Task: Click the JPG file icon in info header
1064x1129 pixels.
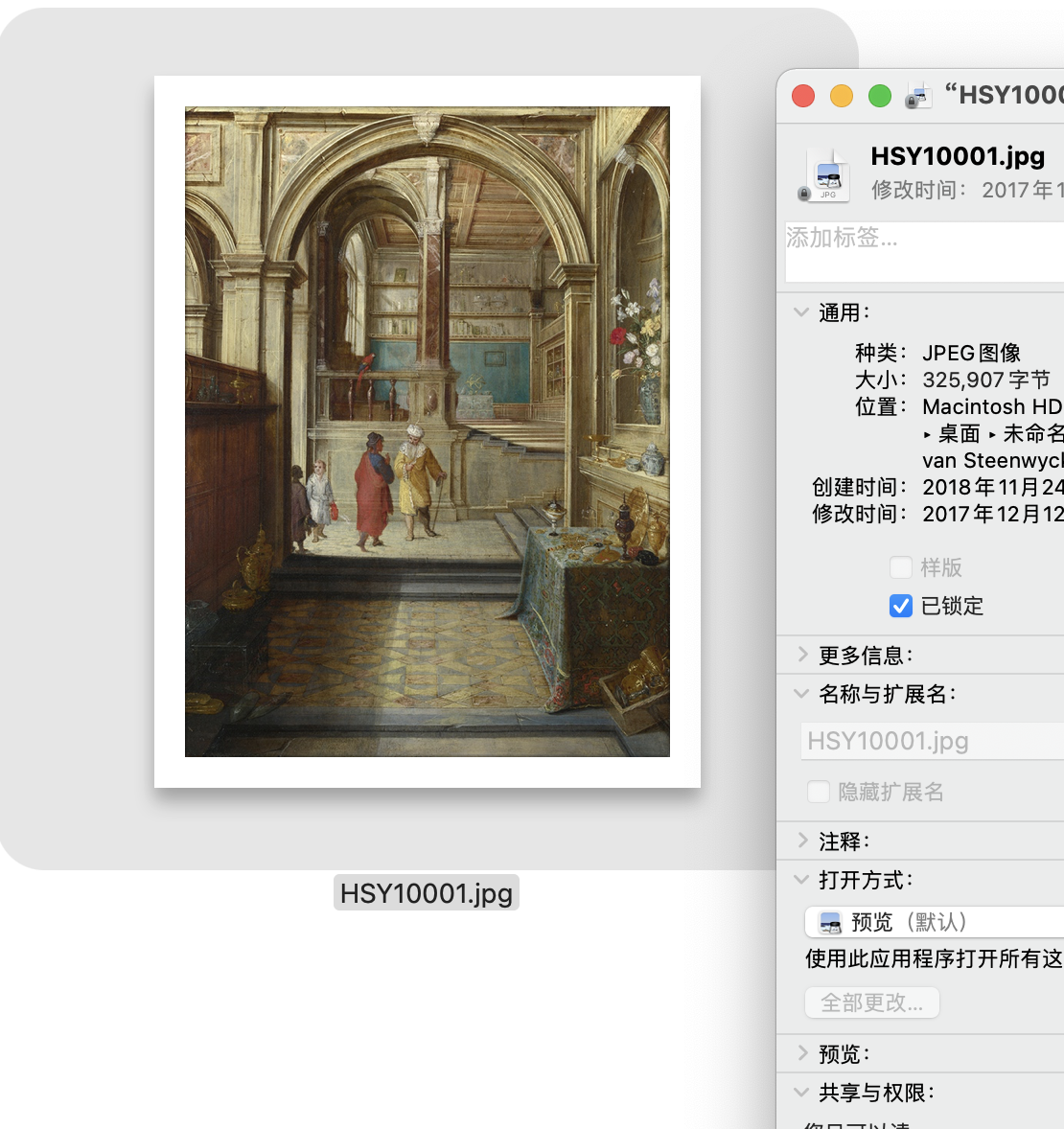Action: tap(826, 174)
